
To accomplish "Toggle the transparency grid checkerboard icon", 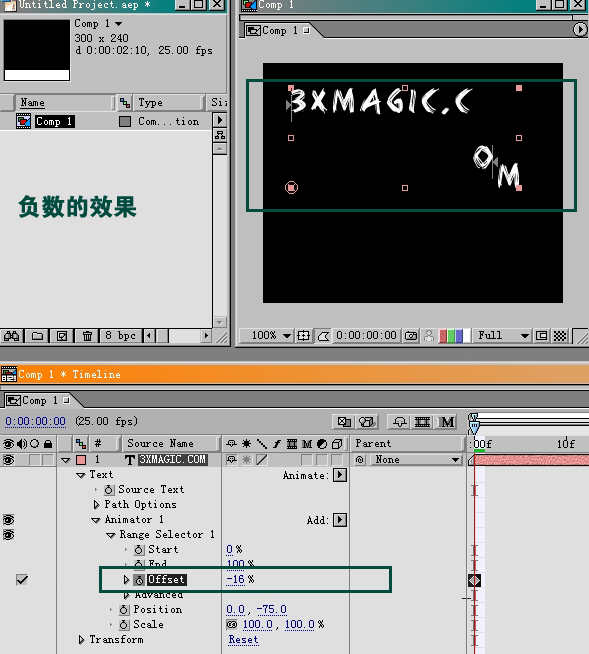I will [x=560, y=335].
